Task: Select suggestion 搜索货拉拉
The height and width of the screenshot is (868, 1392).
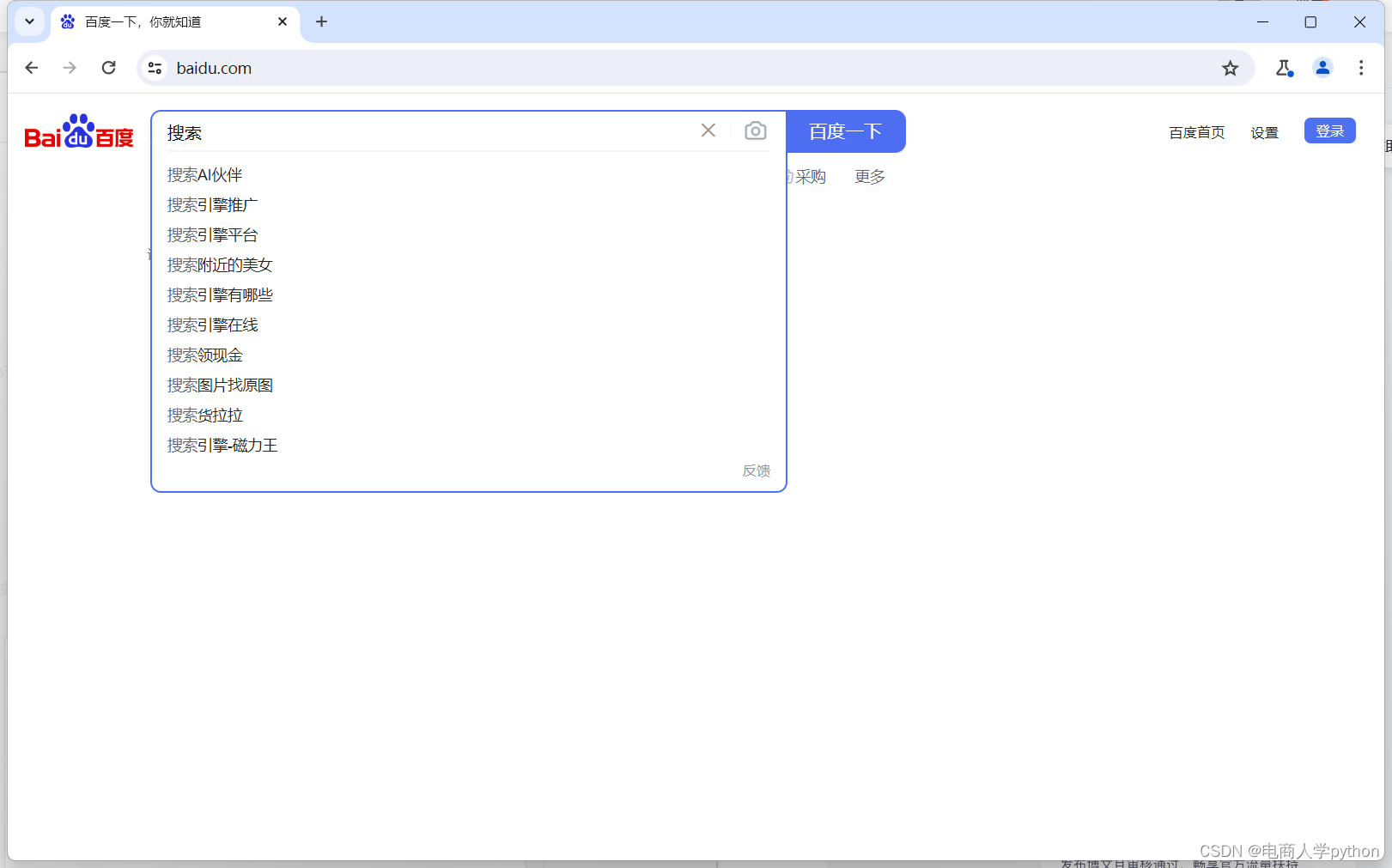Action: coord(469,416)
